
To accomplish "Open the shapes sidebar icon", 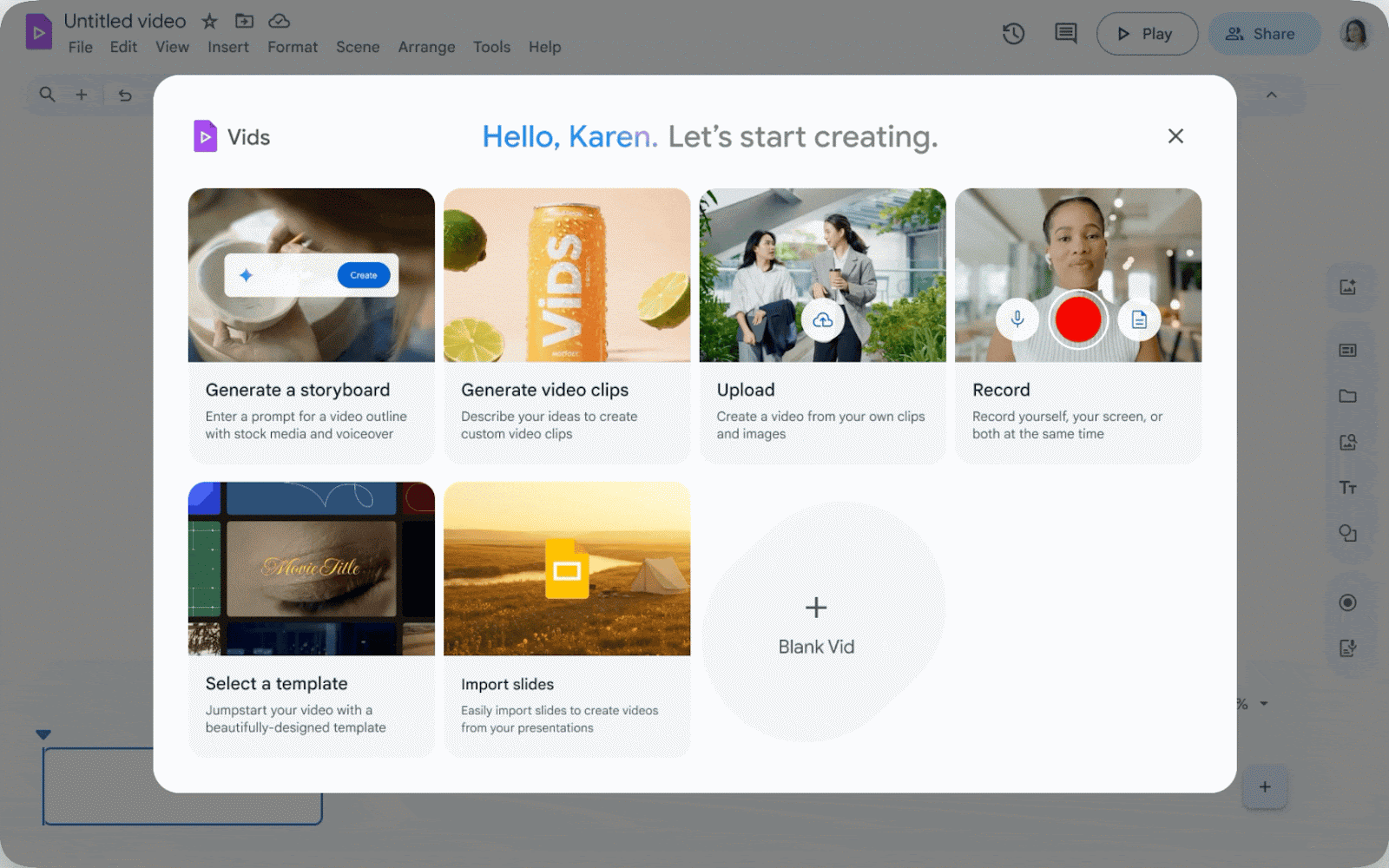I will 1347,534.
